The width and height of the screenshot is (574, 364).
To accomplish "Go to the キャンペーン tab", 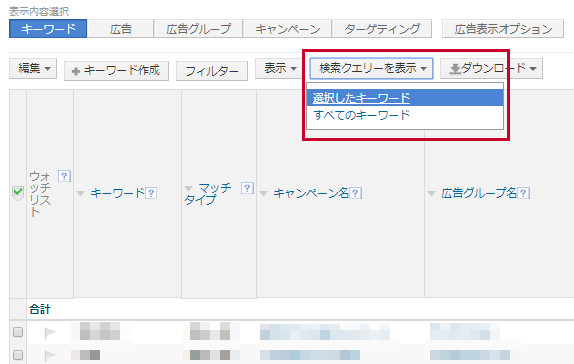I will click(287, 29).
